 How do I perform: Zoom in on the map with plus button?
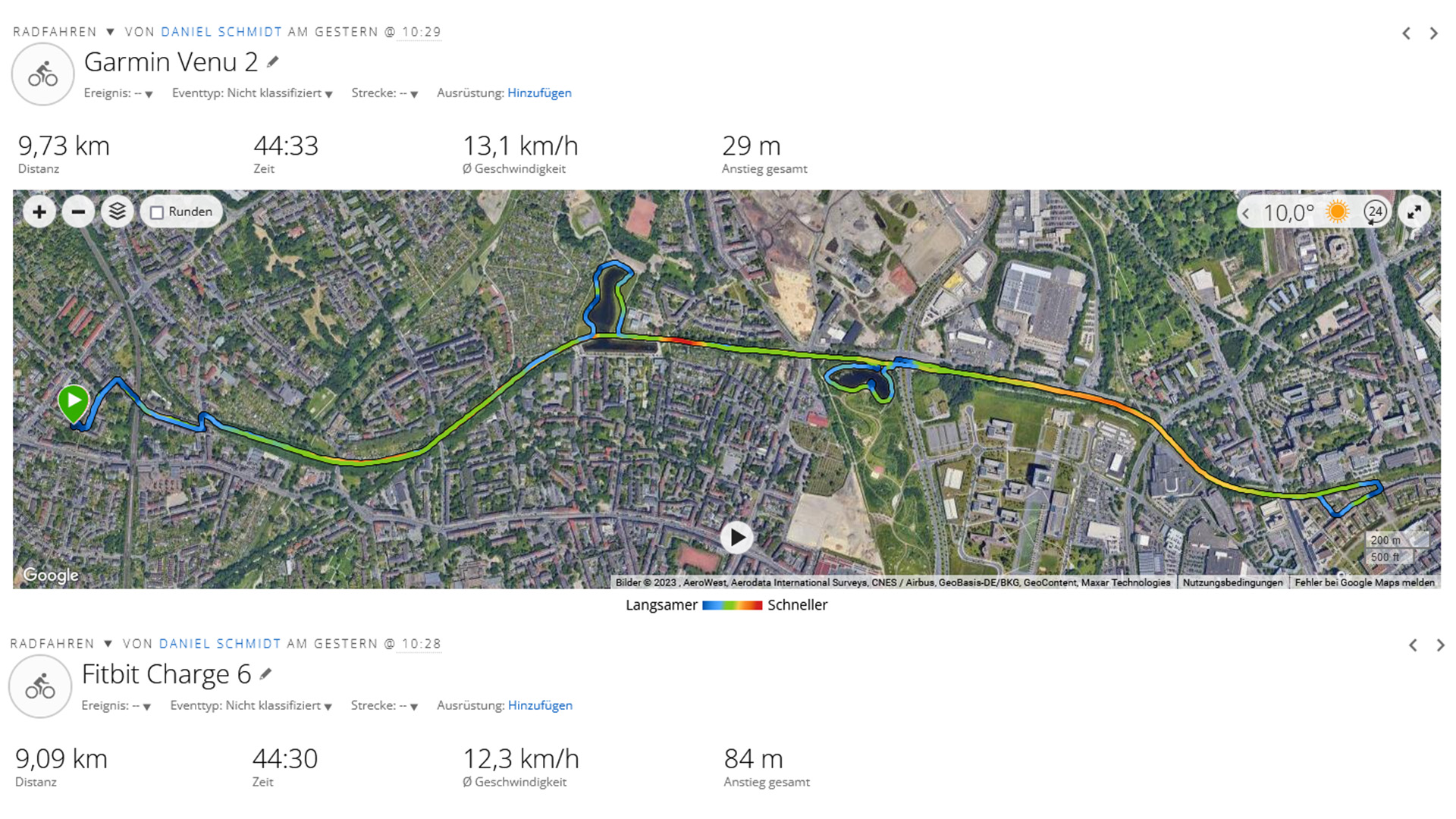(x=39, y=212)
